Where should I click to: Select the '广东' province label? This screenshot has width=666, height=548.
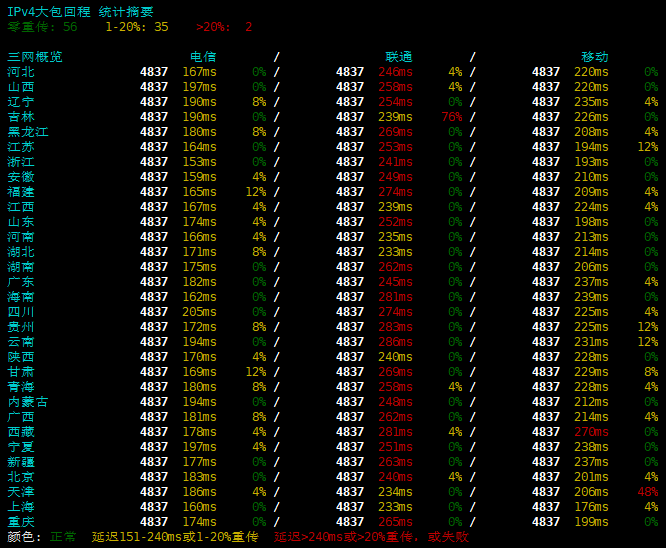click(x=21, y=282)
